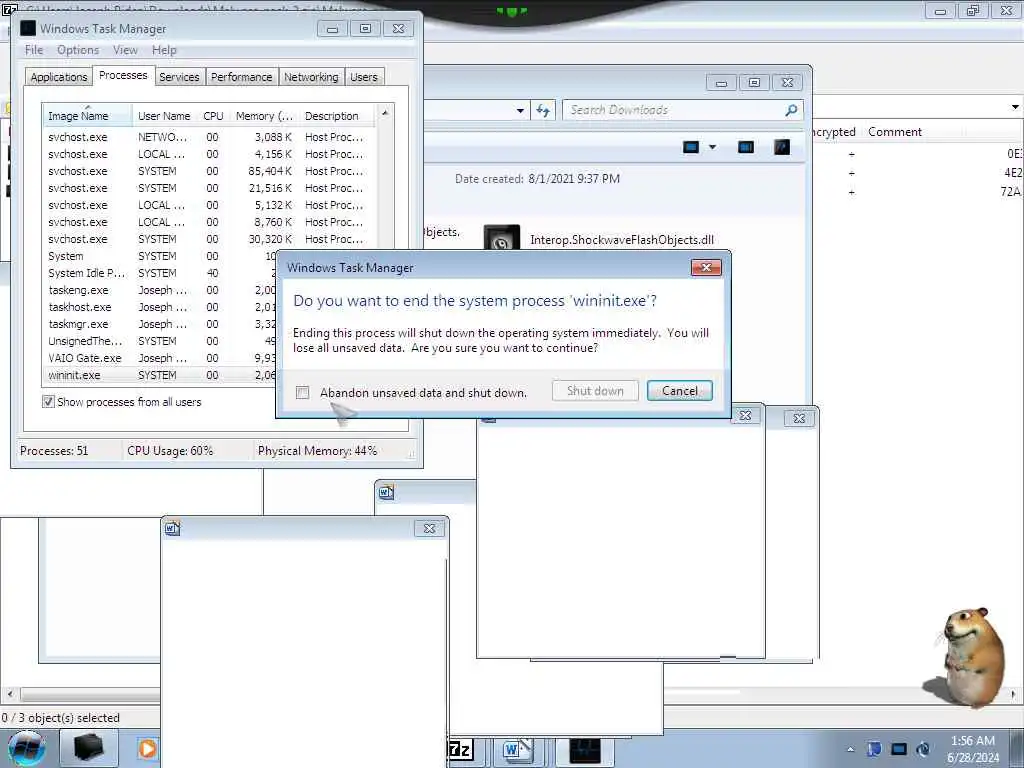
Task: Close the lower-left blank Word window
Action: click(429, 528)
